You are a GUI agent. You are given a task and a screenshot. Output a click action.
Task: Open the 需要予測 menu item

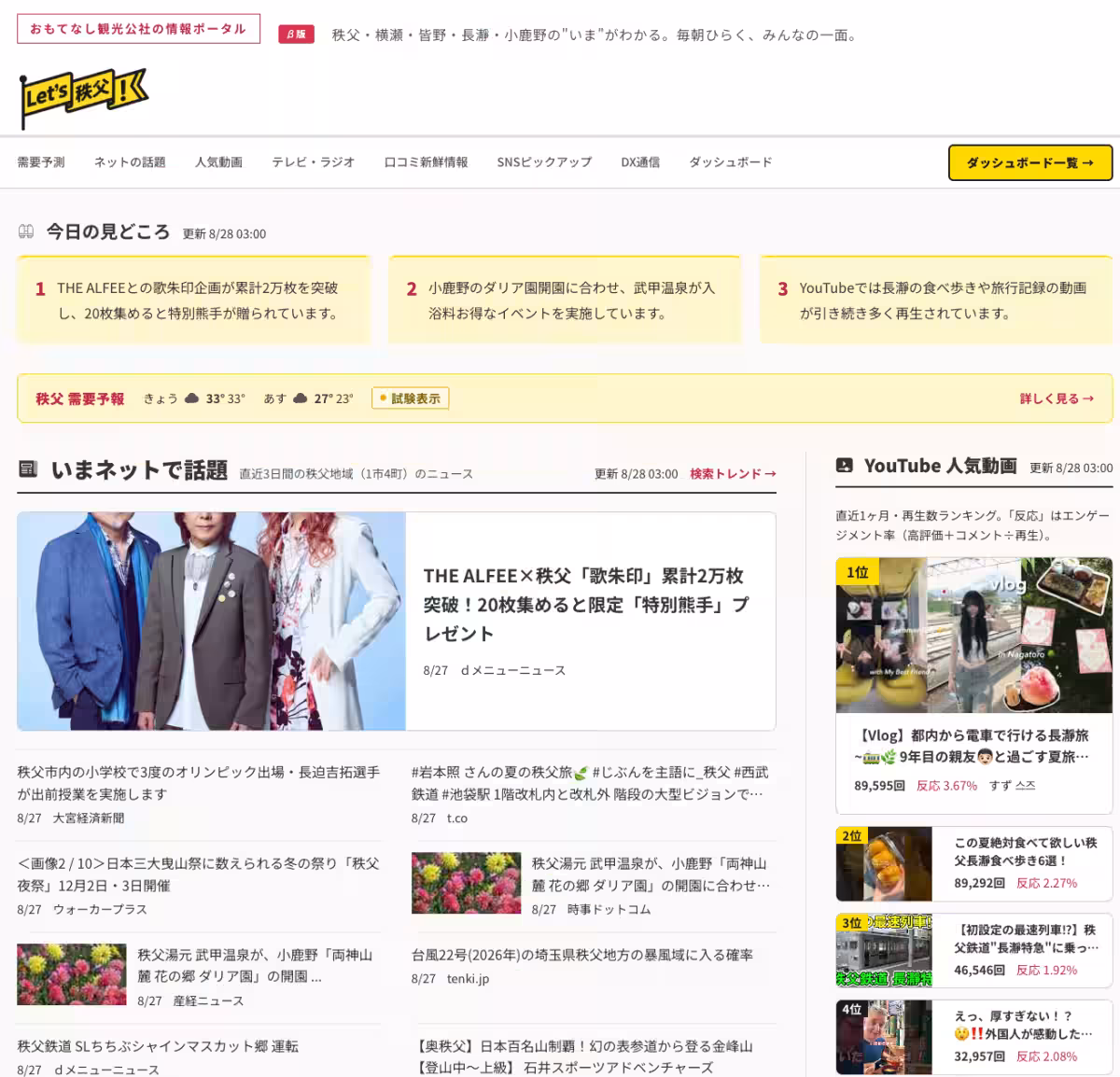41,162
